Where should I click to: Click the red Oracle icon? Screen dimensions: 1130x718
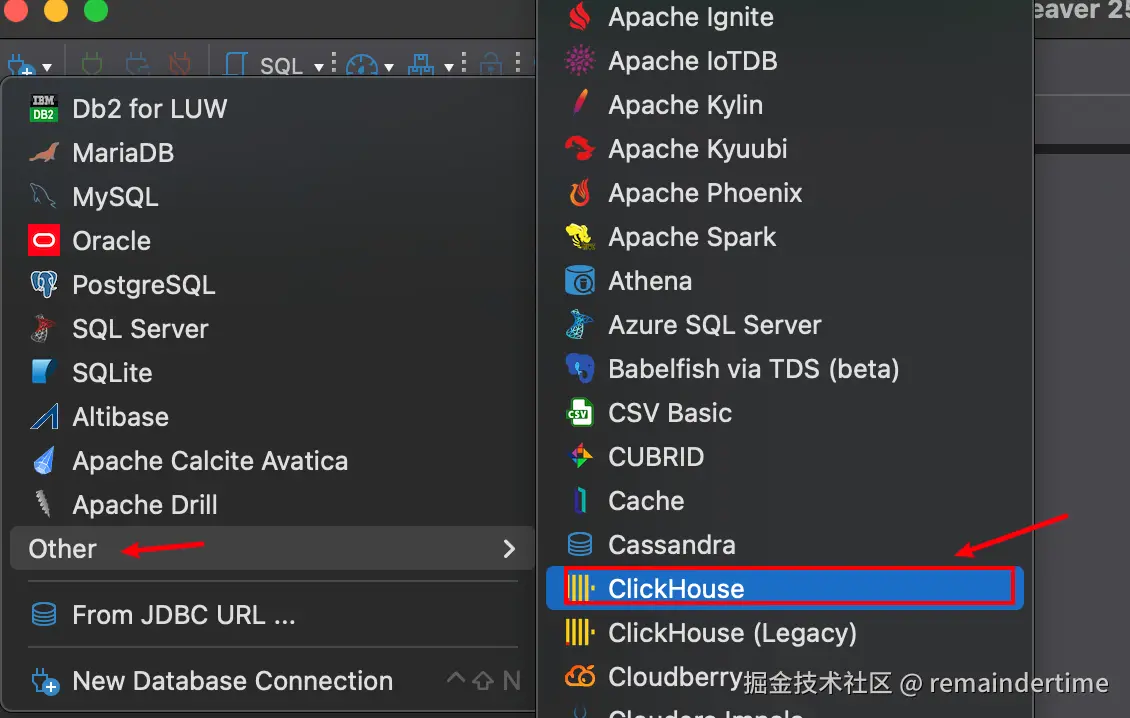[x=43, y=240]
